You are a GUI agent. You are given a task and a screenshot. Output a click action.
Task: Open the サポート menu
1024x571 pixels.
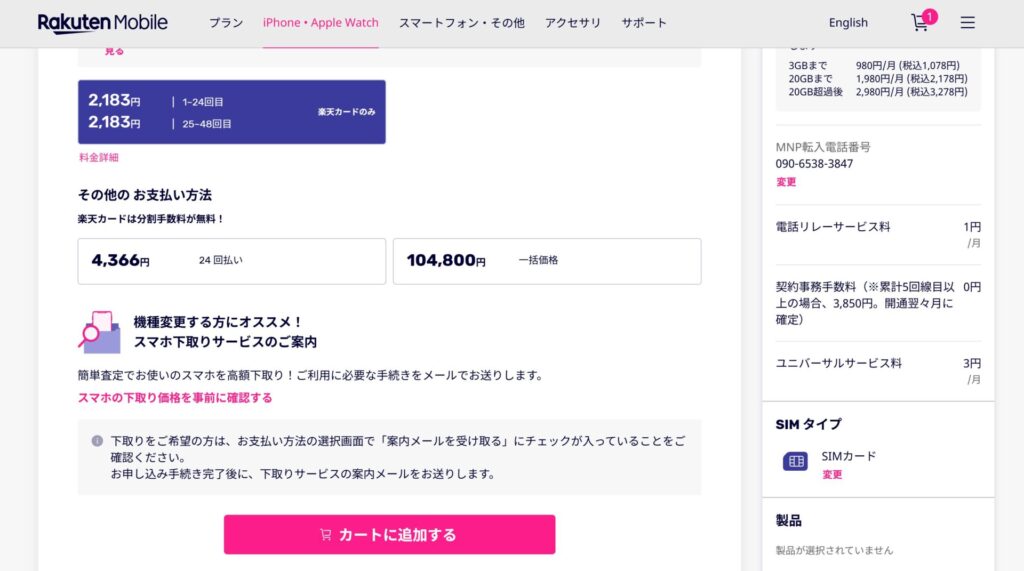[x=644, y=23]
